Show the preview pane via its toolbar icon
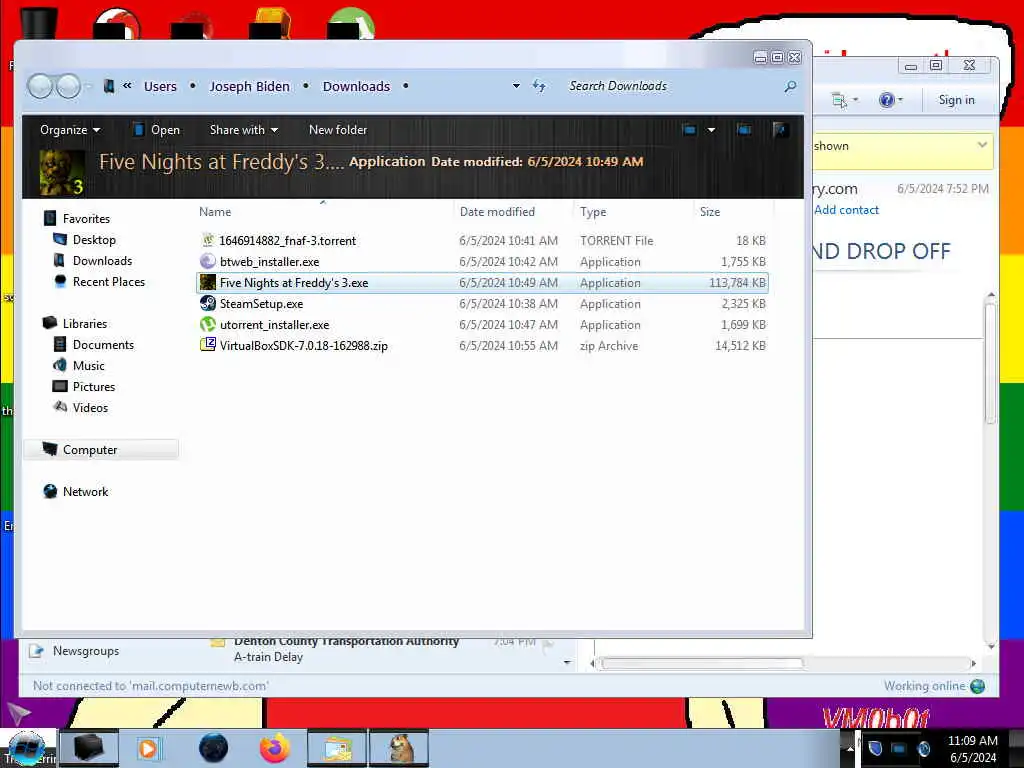Screen dimensions: 1024x768 click(744, 130)
